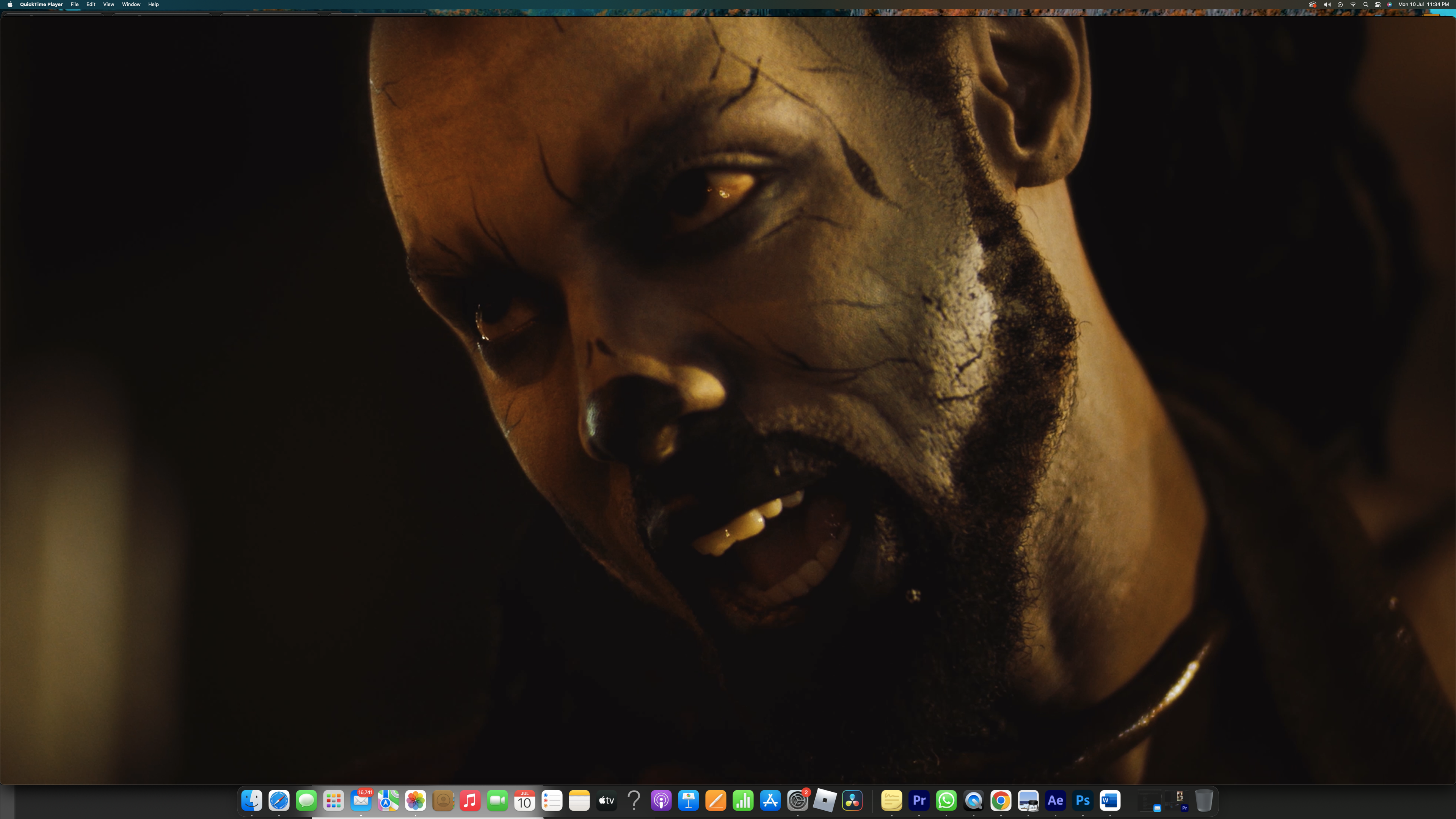This screenshot has width=1456, height=819.
Task: Launch Google Chrome
Action: [x=1001, y=800]
